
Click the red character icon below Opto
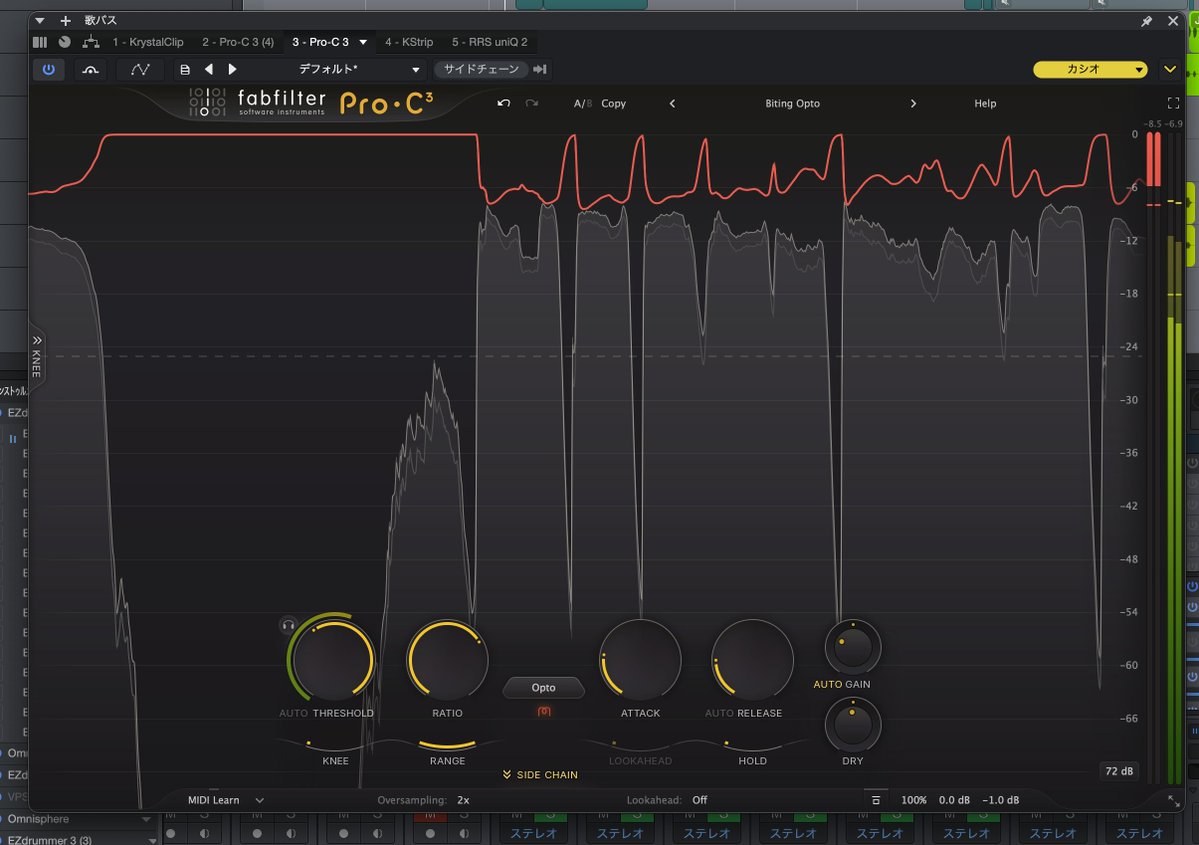pyautogui.click(x=544, y=711)
